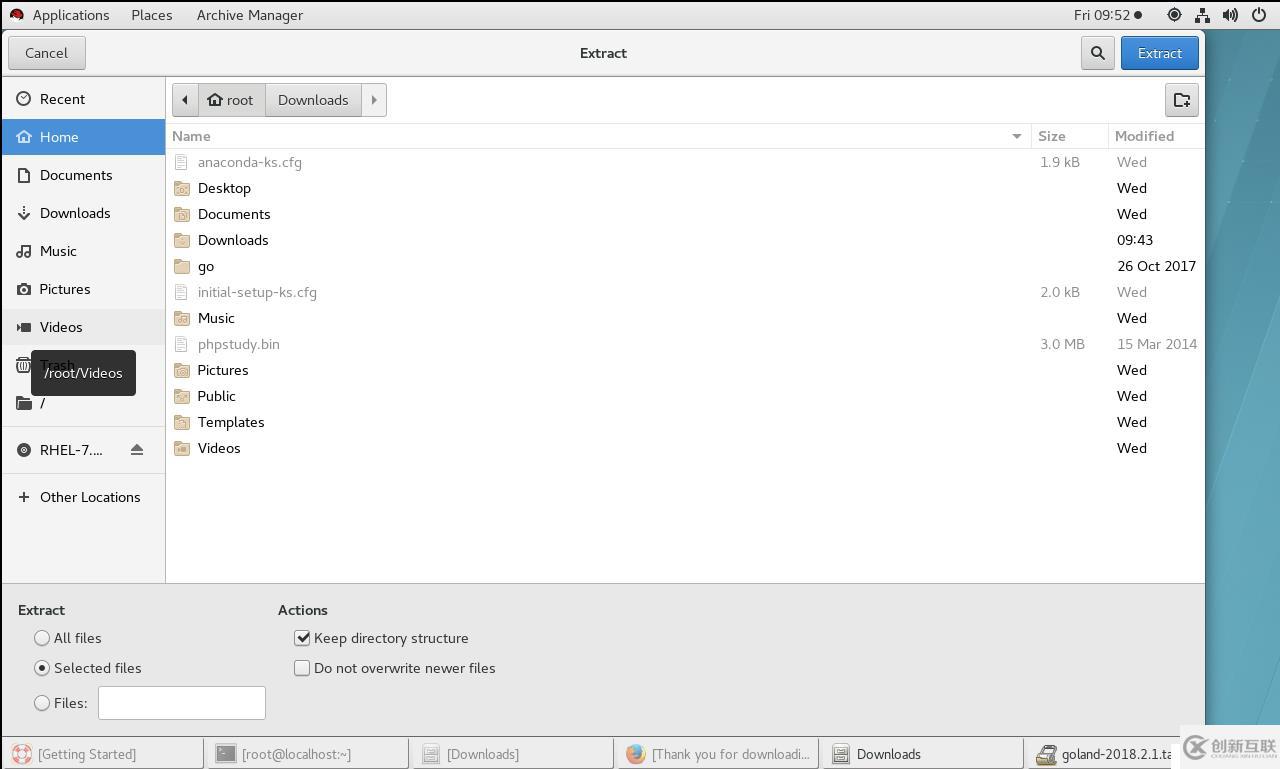The width and height of the screenshot is (1280, 769).
Task: Select the Pictures folder row
Action: (x=685, y=370)
